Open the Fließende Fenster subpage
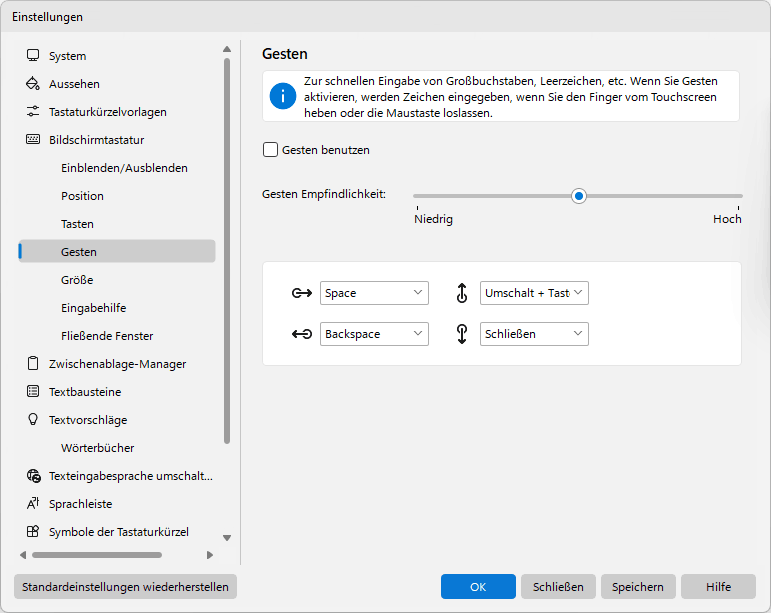The height and width of the screenshot is (613, 771). (x=117, y=336)
